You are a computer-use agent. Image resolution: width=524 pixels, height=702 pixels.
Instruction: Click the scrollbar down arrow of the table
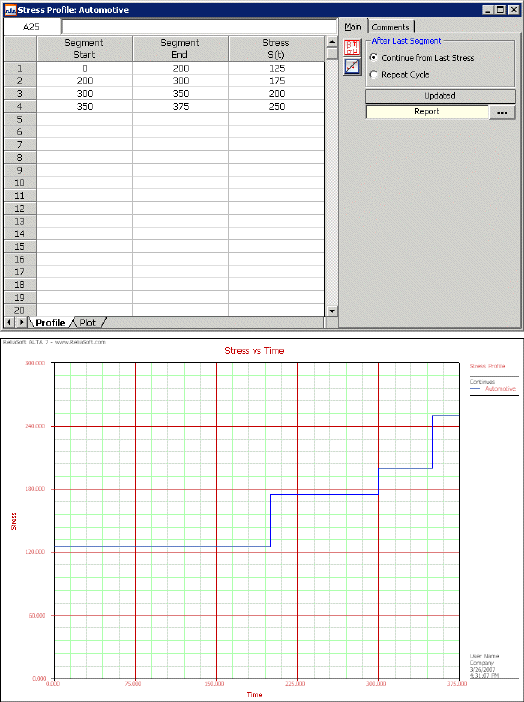[x=332, y=311]
